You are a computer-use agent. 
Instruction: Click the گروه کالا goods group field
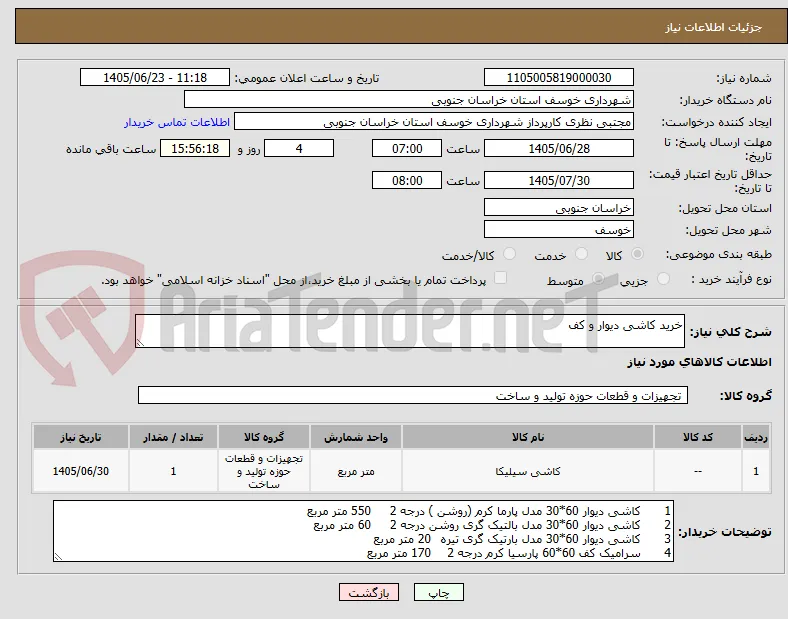[413, 395]
